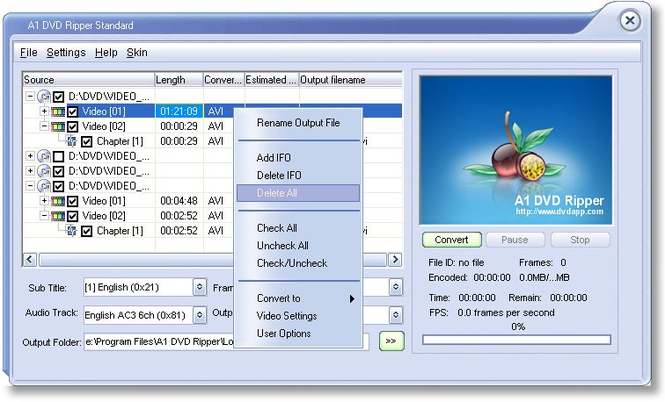Choose Rename Output File from context menu
The image size is (665, 402).
[x=298, y=123]
